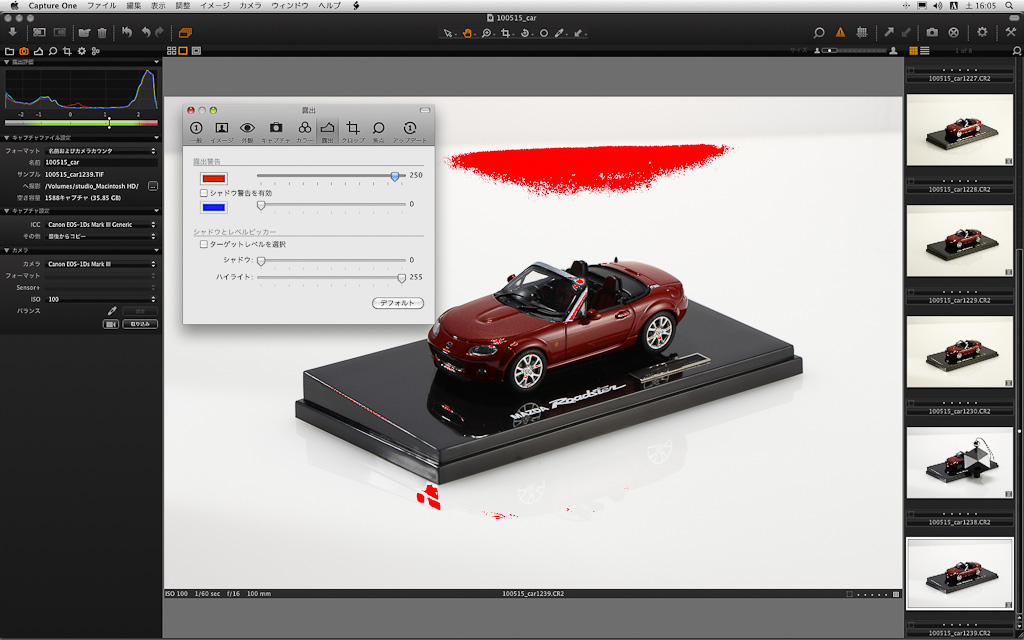Click the gear preferences icon in the toolbar
The width and height of the screenshot is (1024, 640).
click(982, 33)
